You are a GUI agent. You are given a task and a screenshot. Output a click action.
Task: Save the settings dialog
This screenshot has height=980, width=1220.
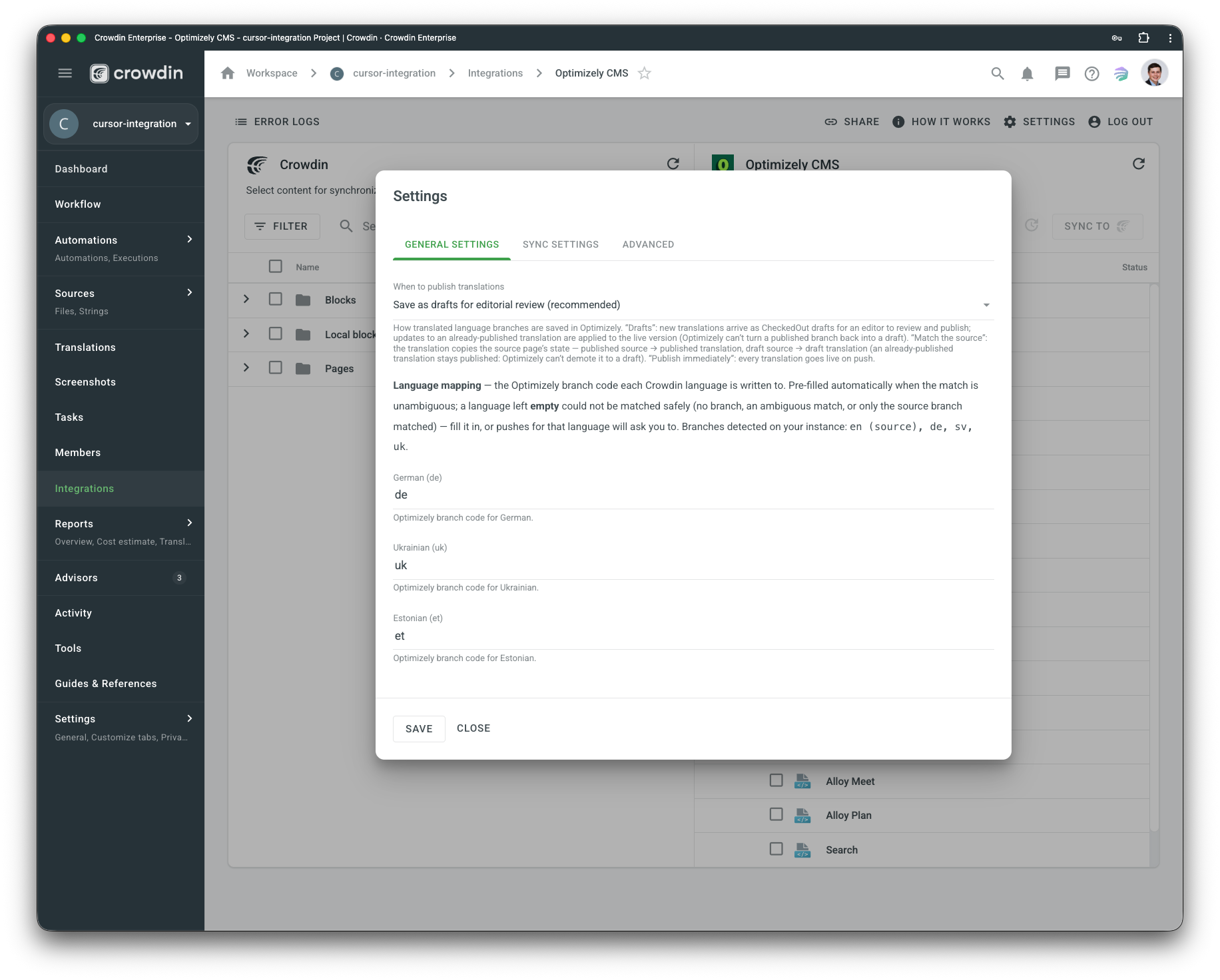[419, 729]
